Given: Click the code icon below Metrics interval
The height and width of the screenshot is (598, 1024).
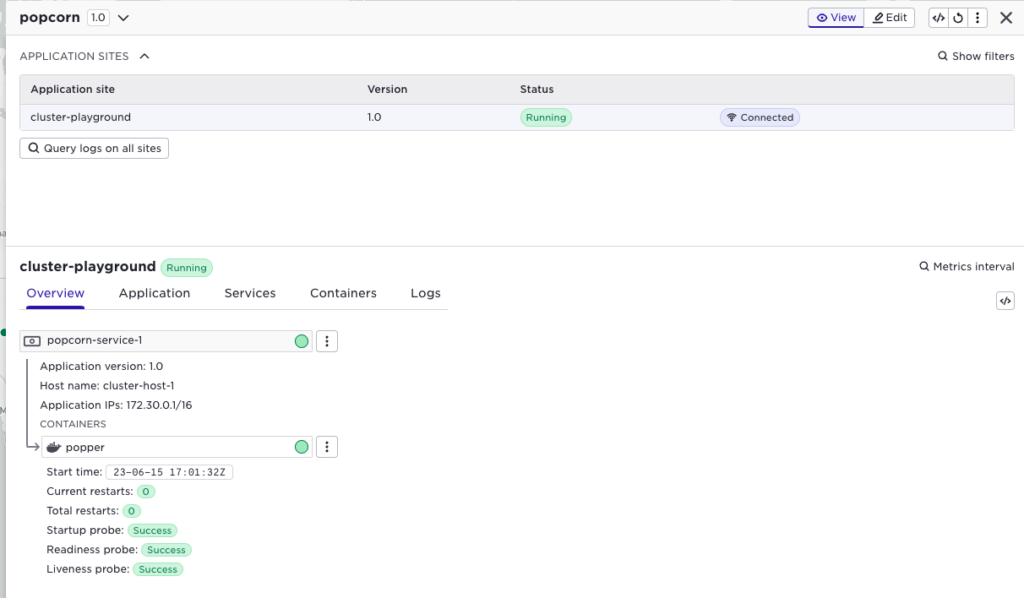Looking at the screenshot, I should pos(1005,301).
